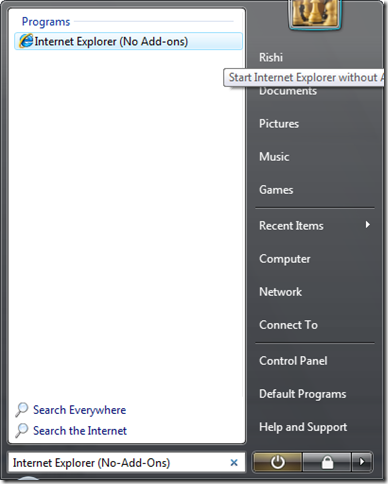
Task: Open Documents from the Start menu
Action: point(288,91)
